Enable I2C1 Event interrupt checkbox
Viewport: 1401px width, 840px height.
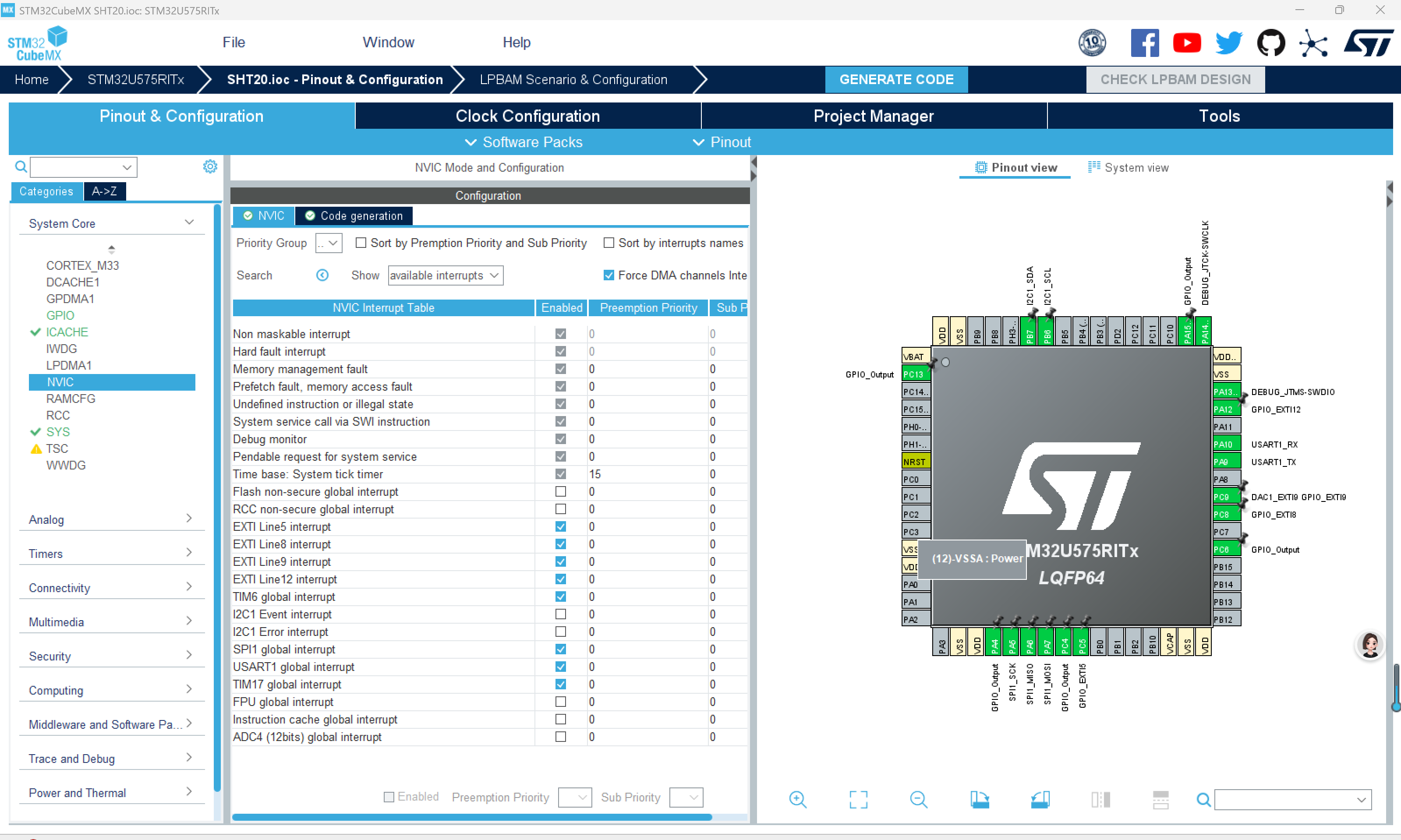[560, 614]
